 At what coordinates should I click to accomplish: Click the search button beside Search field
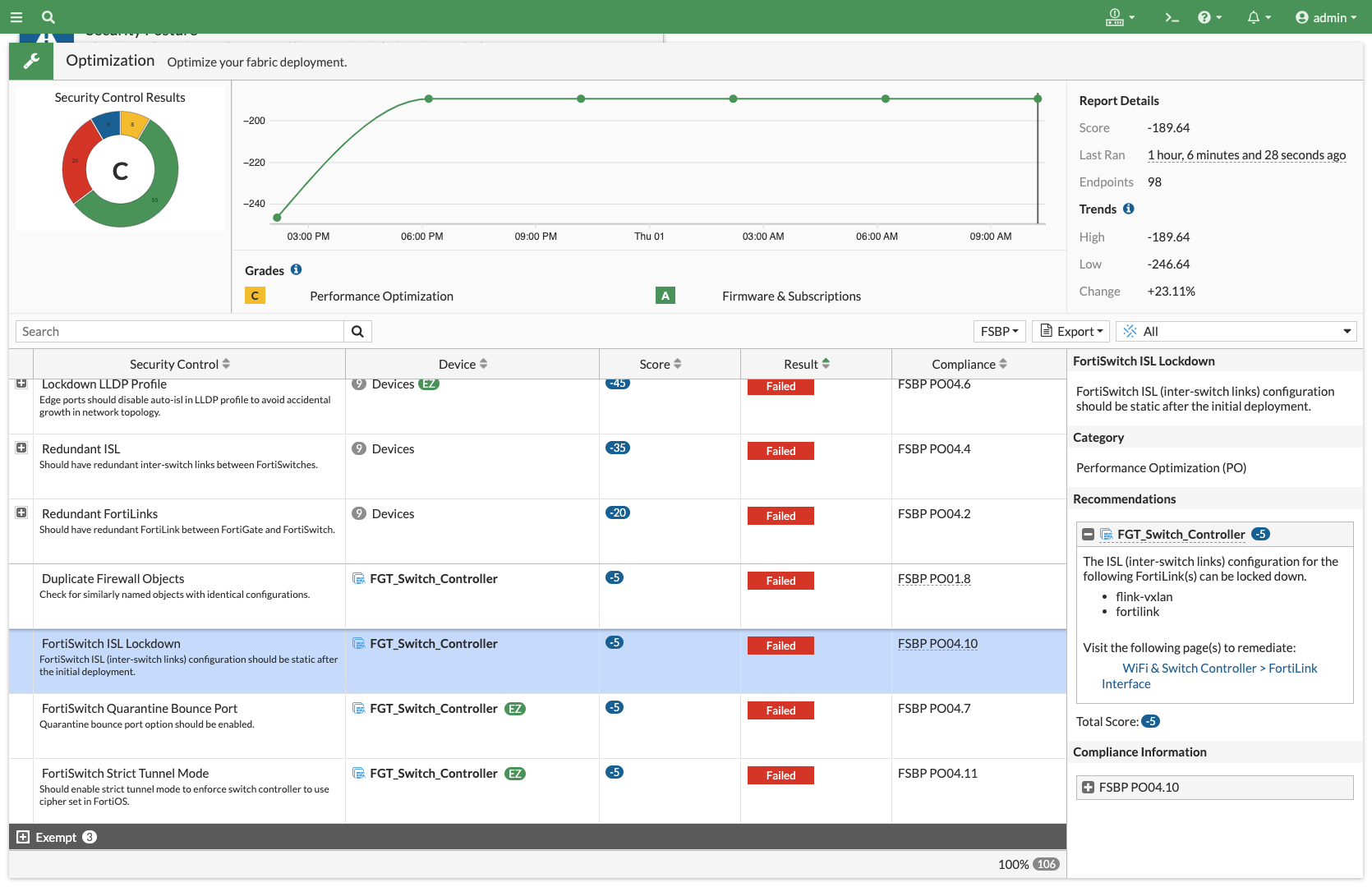(x=357, y=331)
